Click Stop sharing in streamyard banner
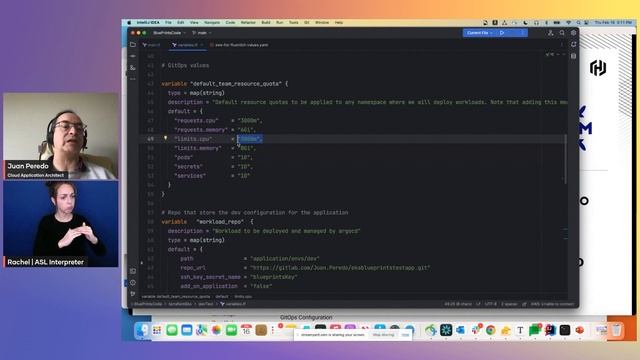Screen dimensions: 640x360 click(x=383, y=335)
